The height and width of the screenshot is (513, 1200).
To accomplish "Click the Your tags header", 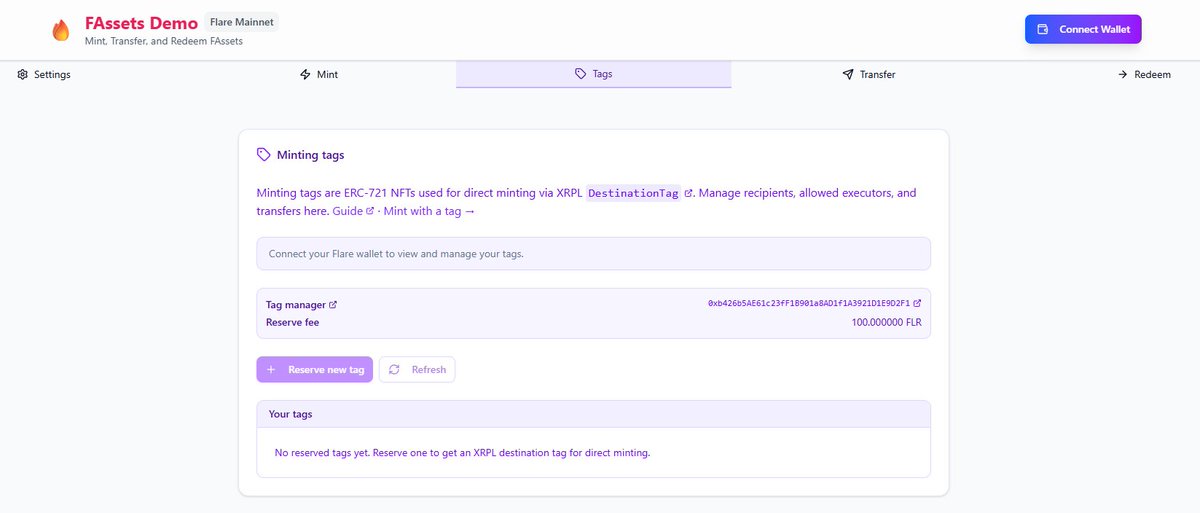I will (593, 414).
